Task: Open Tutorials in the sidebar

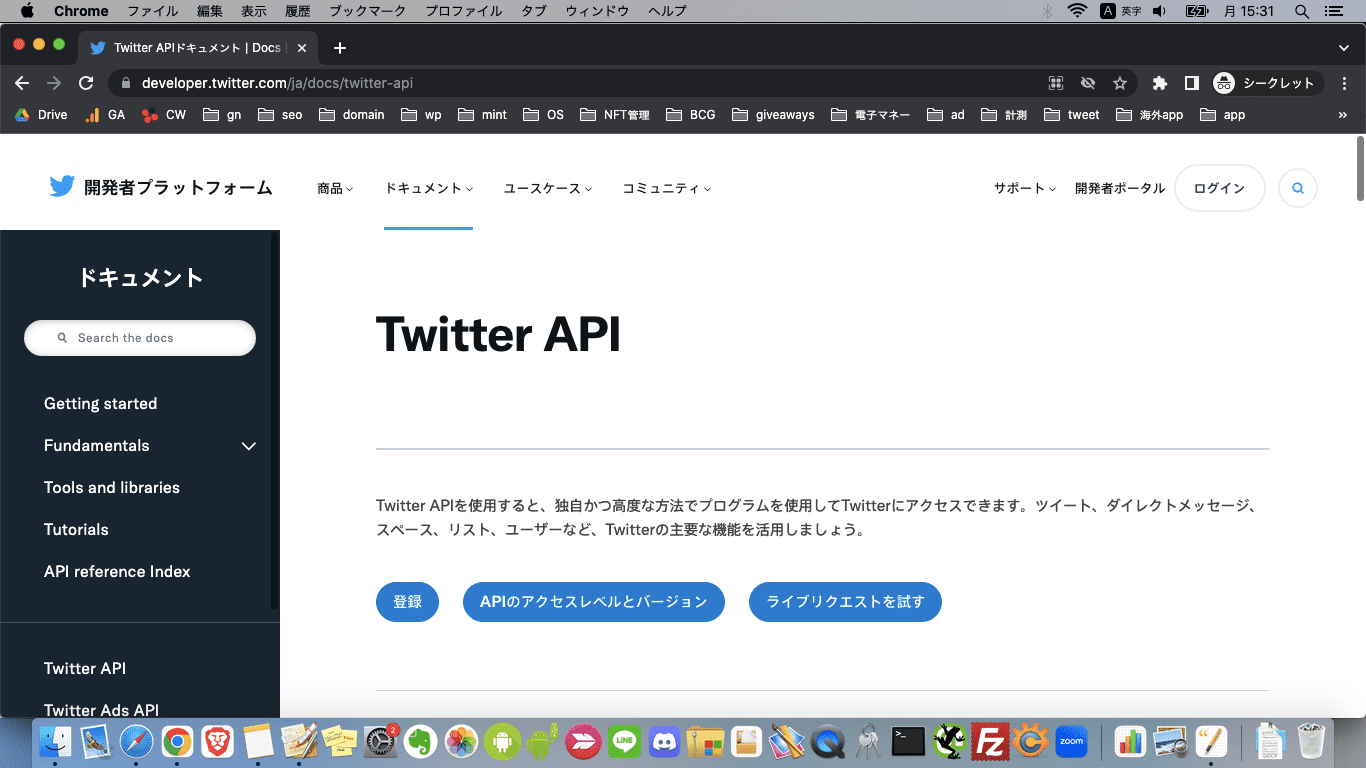Action: click(76, 530)
